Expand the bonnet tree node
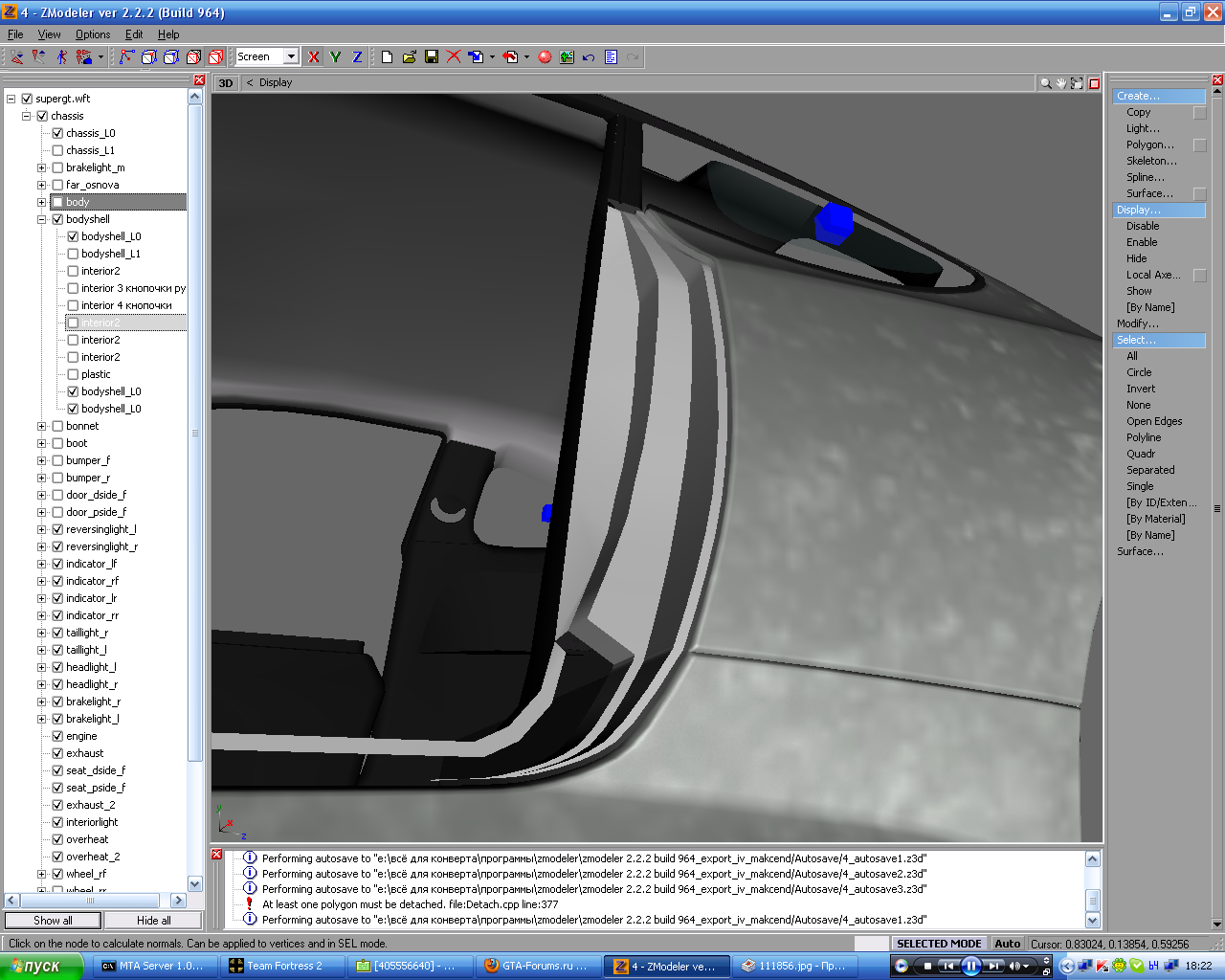 click(42, 426)
